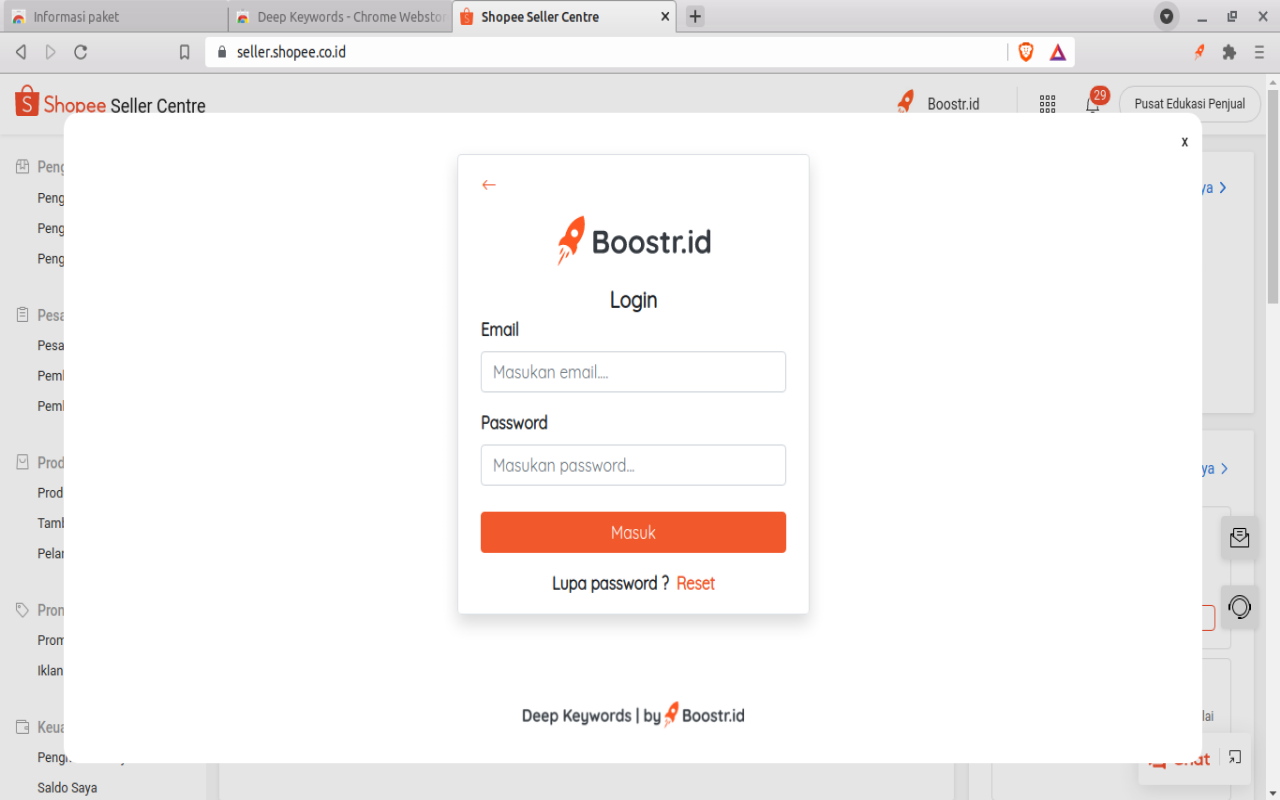
Task: Click the Boostr rocket extension icon in toolbar
Action: tap(1199, 52)
